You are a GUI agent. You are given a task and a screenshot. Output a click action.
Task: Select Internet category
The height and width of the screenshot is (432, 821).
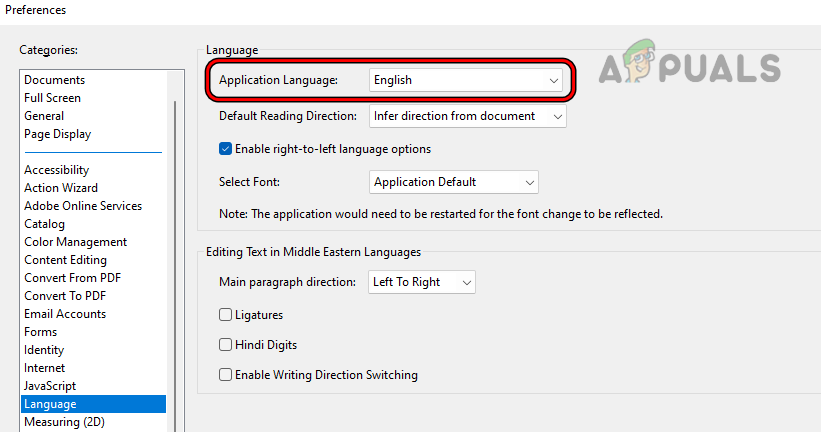click(45, 368)
